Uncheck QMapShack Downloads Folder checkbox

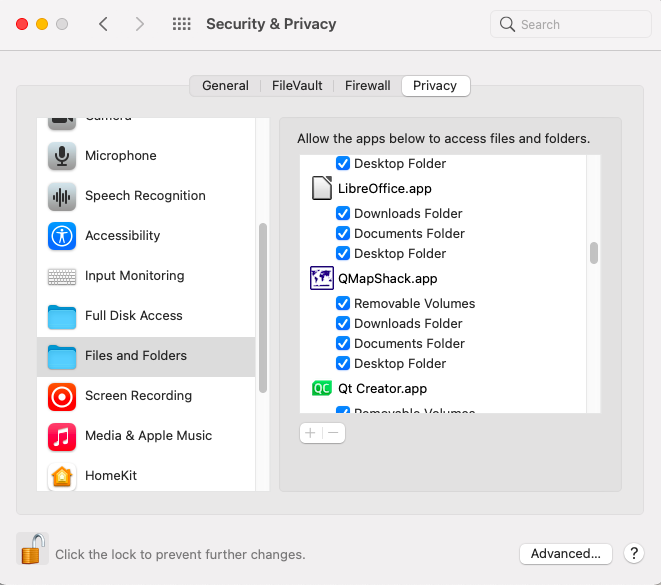pyautogui.click(x=343, y=323)
